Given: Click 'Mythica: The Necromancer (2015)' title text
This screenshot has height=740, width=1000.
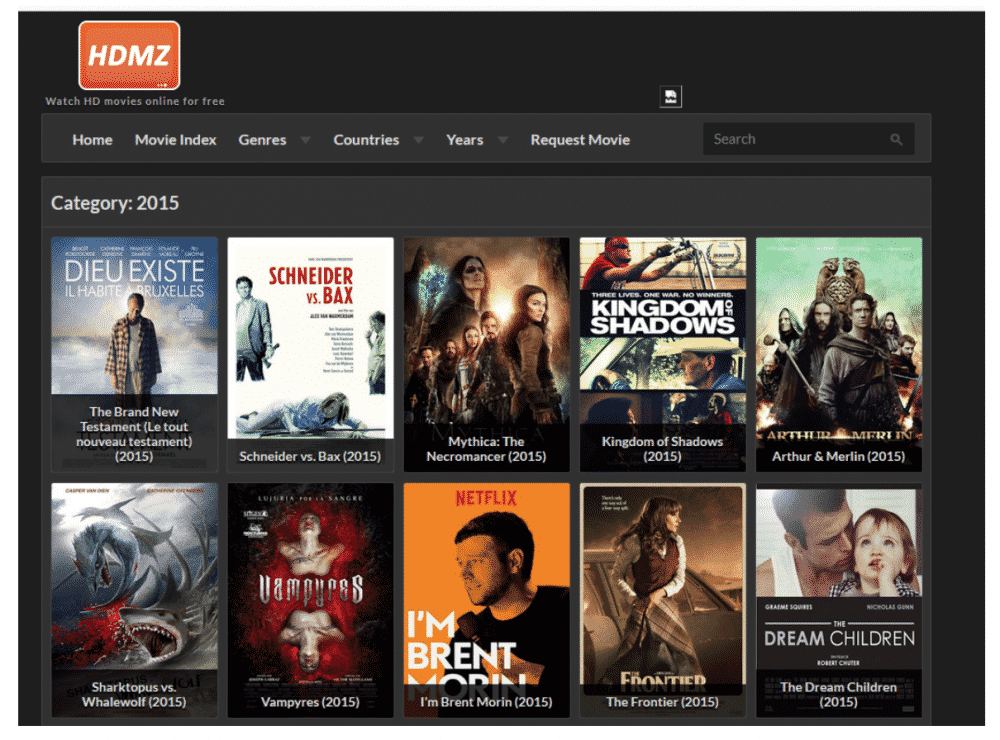Looking at the screenshot, I should tap(486, 448).
